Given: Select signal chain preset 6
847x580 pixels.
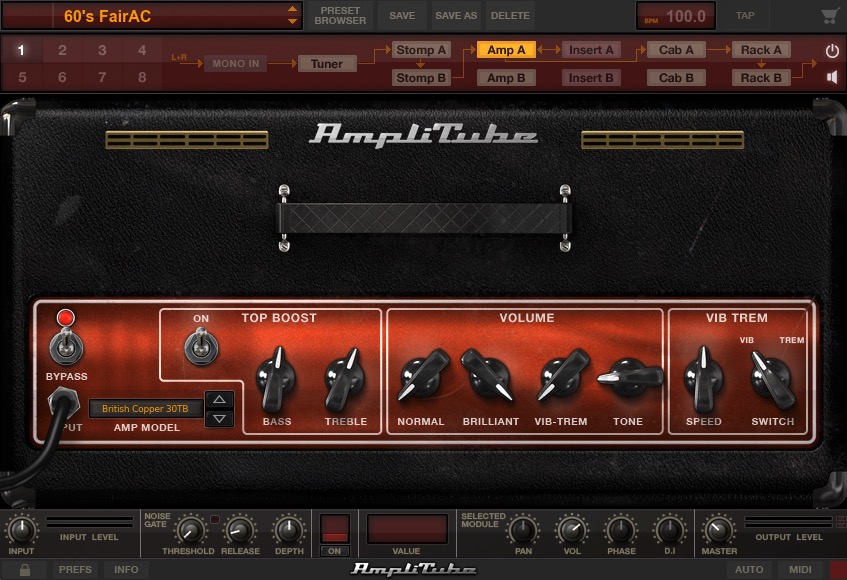Looking at the screenshot, I should click(x=62, y=77).
